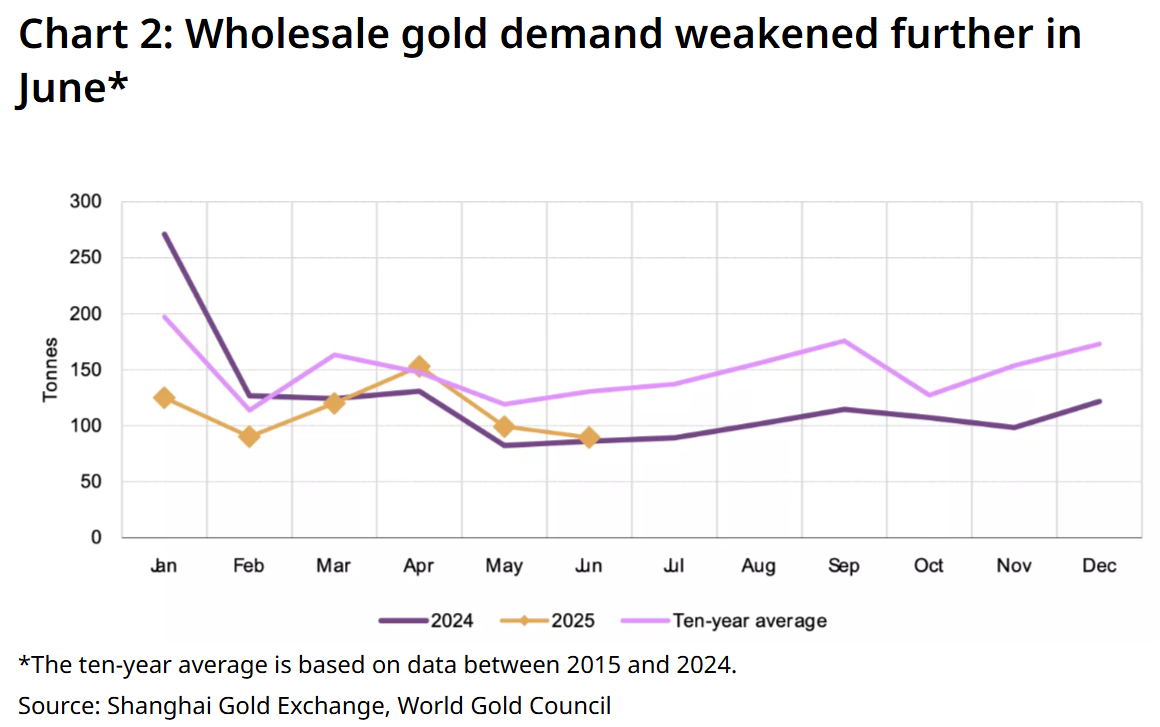This screenshot has width=1160, height=727.
Task: Toggle the 2024 legend entry
Action: (x=426, y=621)
